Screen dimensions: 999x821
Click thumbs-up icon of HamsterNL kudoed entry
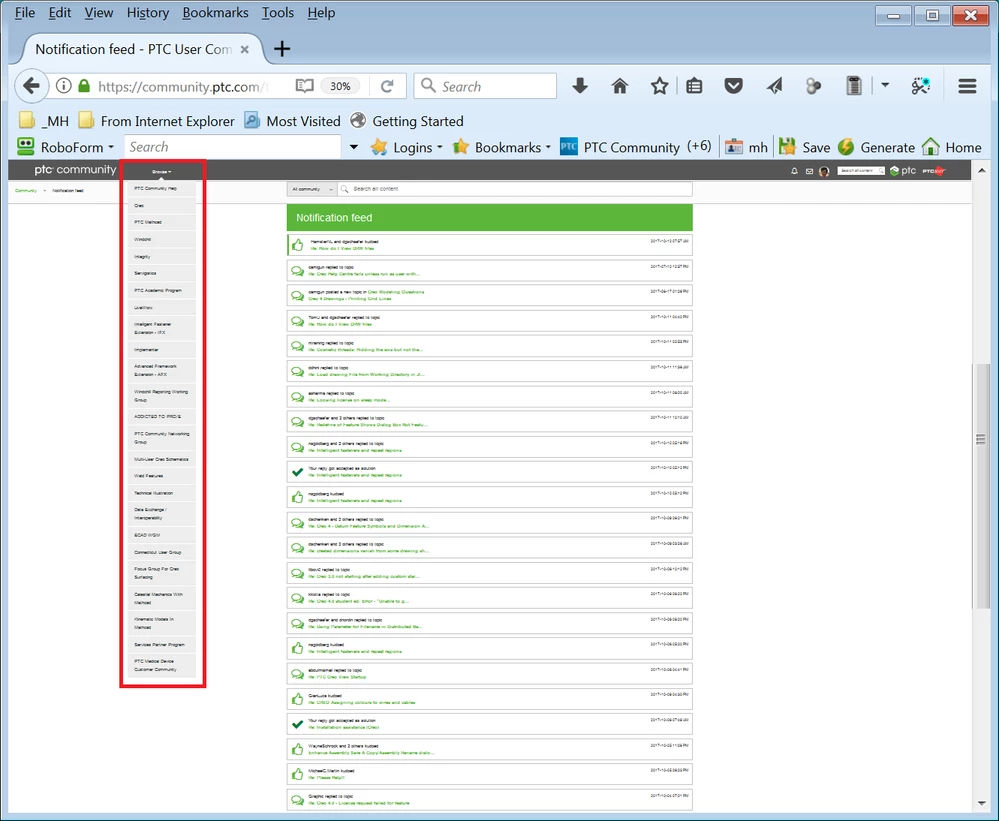298,245
